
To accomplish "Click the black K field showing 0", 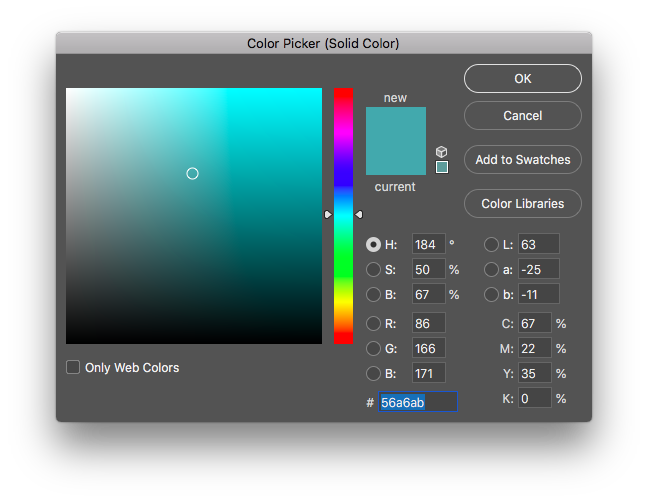I will click(x=535, y=398).
